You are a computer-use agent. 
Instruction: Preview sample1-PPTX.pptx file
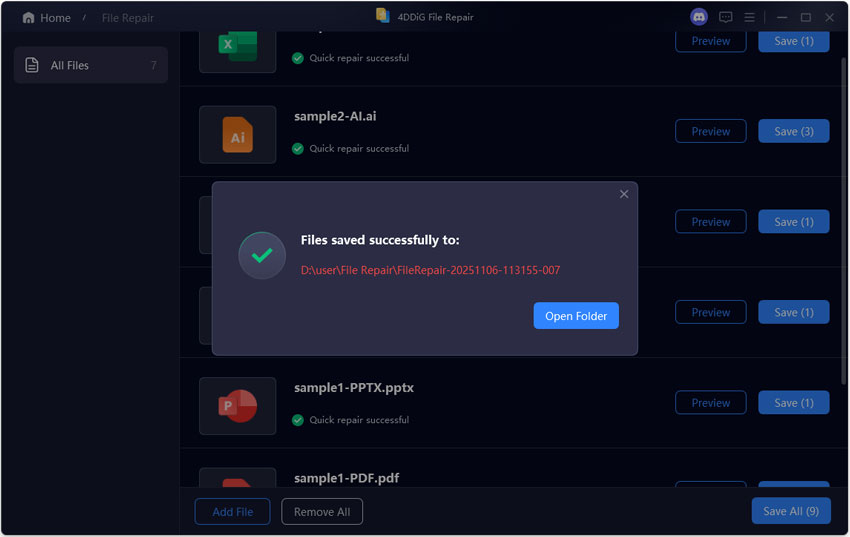point(710,403)
